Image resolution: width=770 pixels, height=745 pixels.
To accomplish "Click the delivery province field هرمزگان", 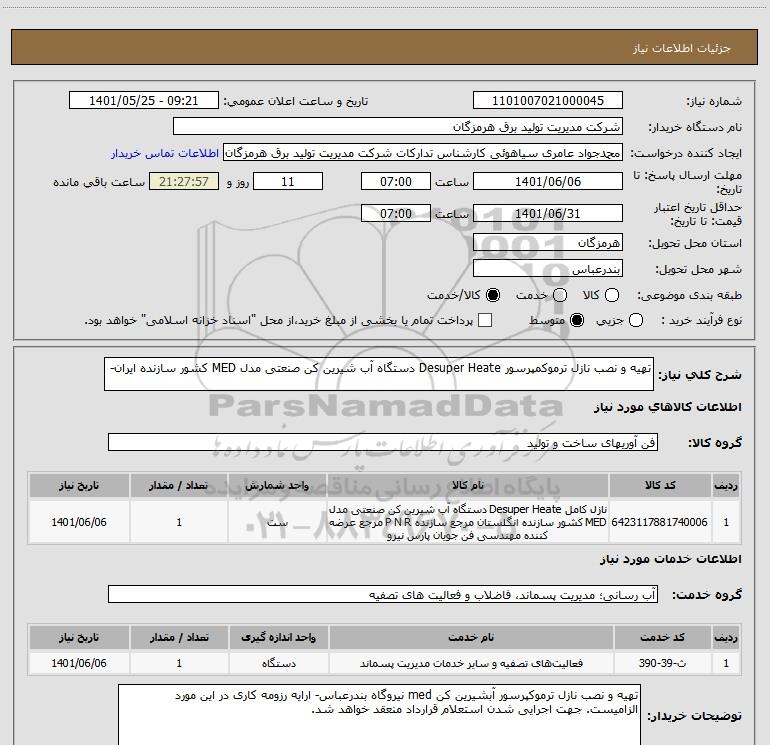I will click(548, 242).
